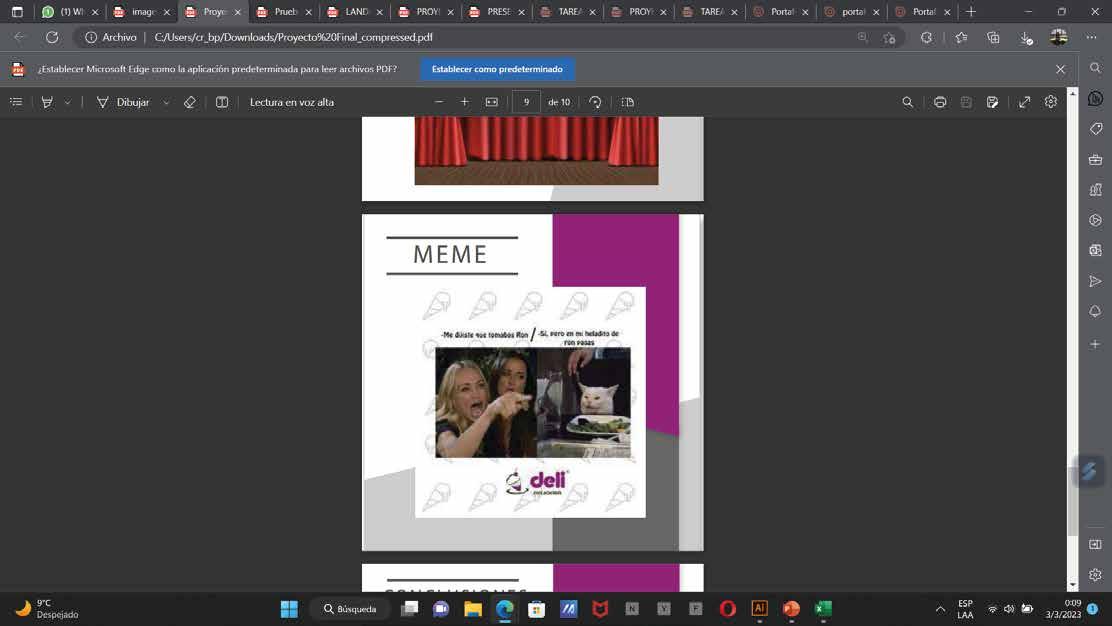Image resolution: width=1112 pixels, height=626 pixels.
Task: Show hidden system tray icons
Action: click(x=940, y=609)
